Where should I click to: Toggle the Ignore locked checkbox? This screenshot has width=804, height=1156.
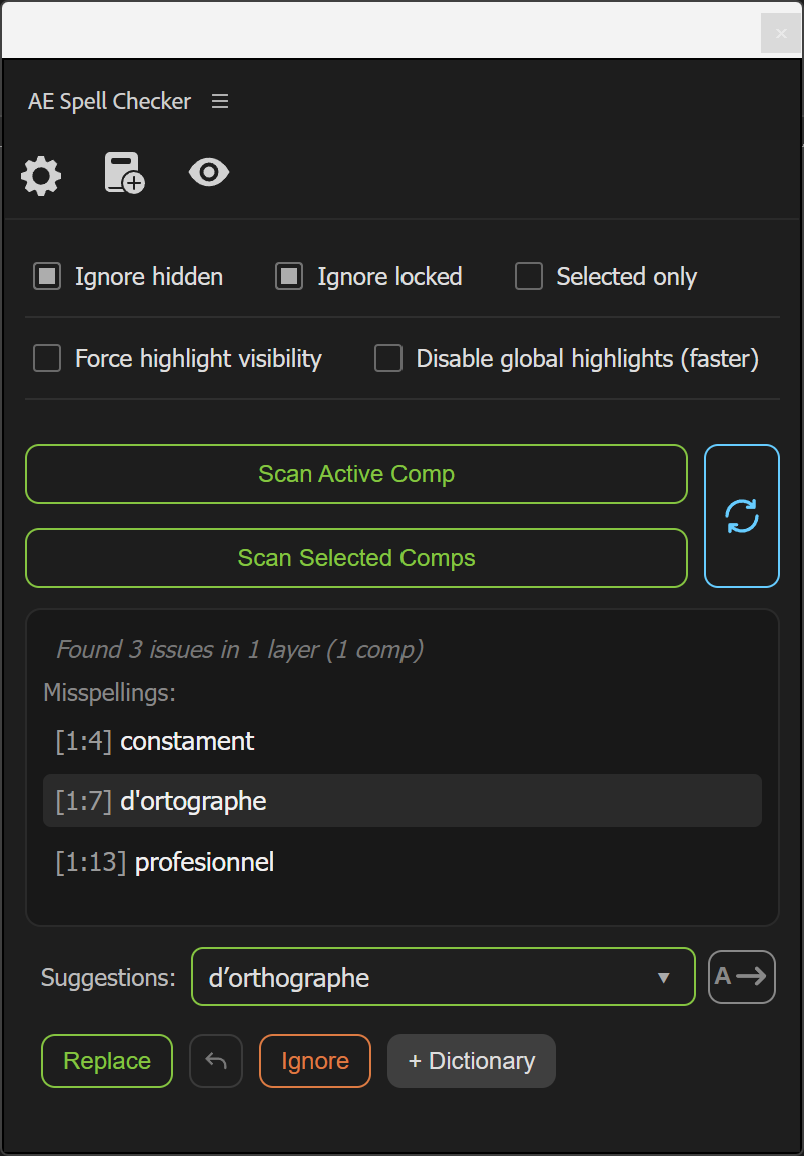pos(289,276)
